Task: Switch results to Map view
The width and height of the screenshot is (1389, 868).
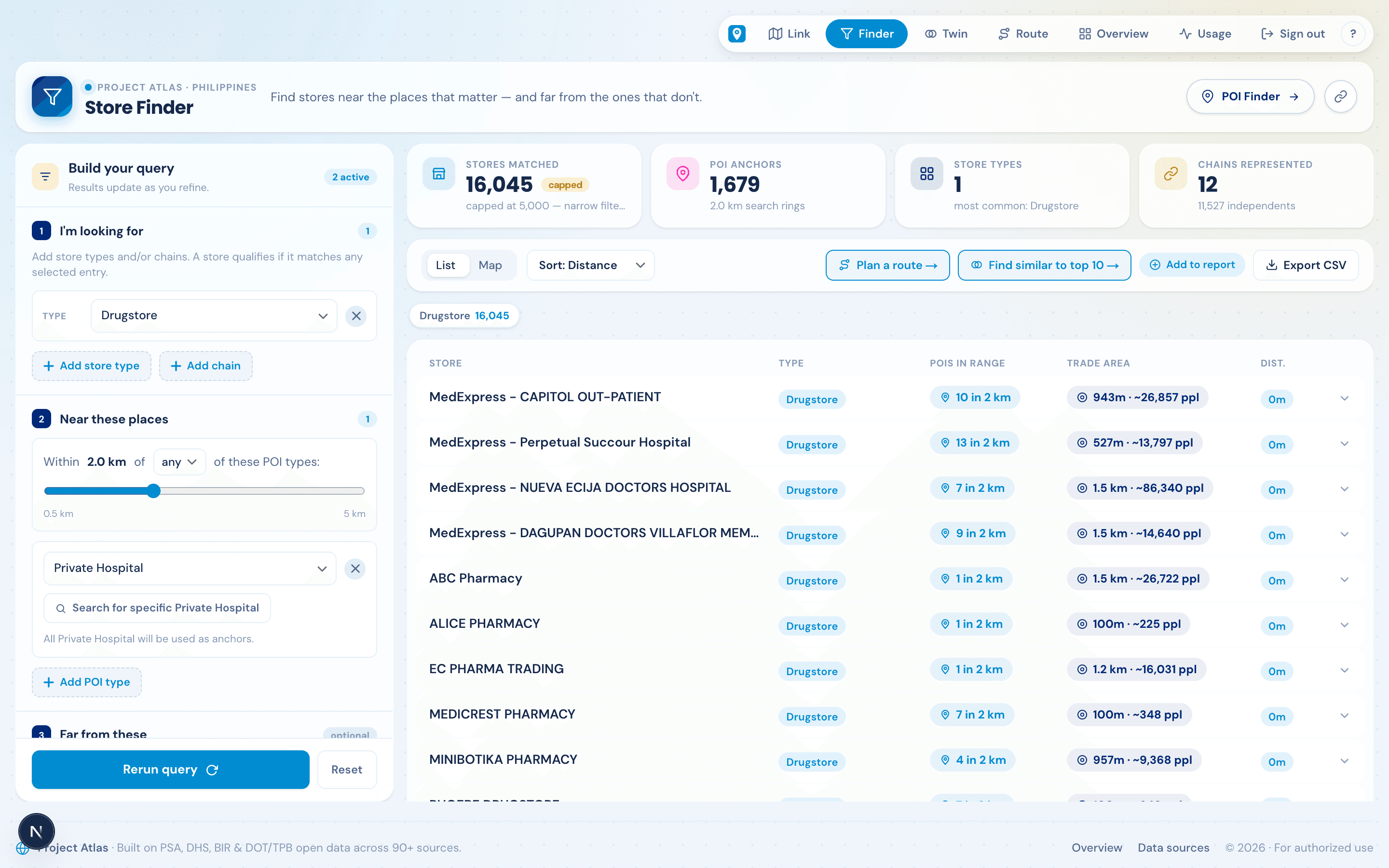Action: (x=490, y=265)
